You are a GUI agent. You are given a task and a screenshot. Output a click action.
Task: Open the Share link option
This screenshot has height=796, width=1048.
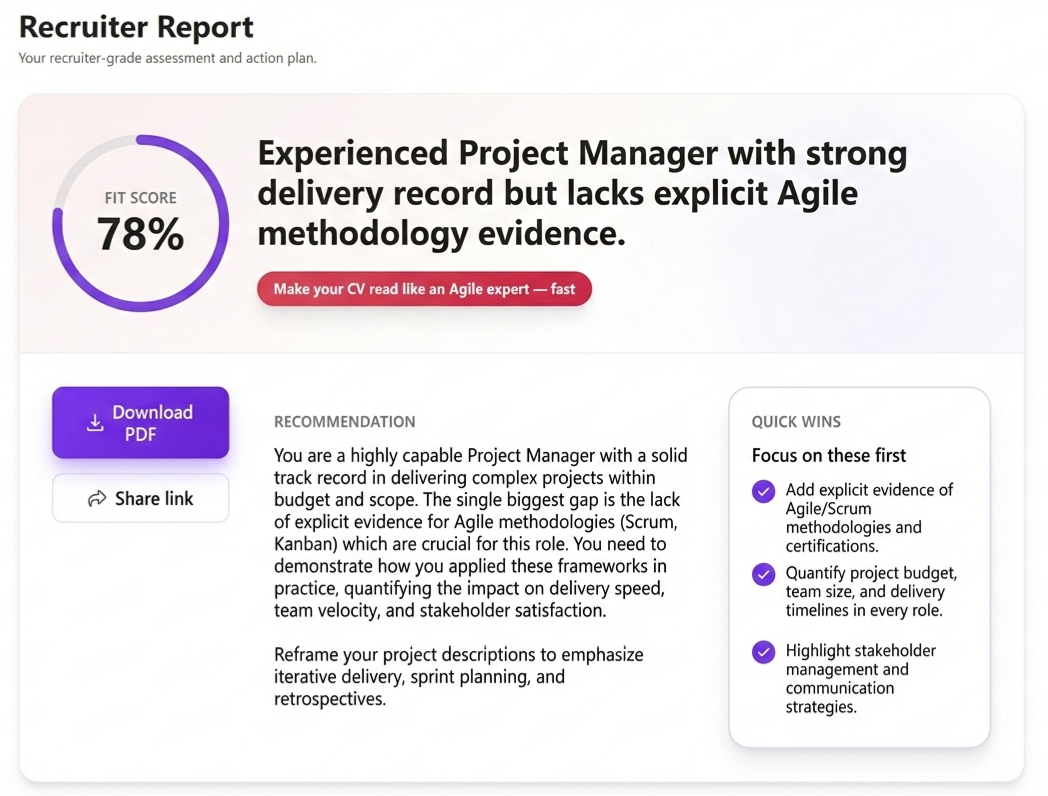coord(140,498)
